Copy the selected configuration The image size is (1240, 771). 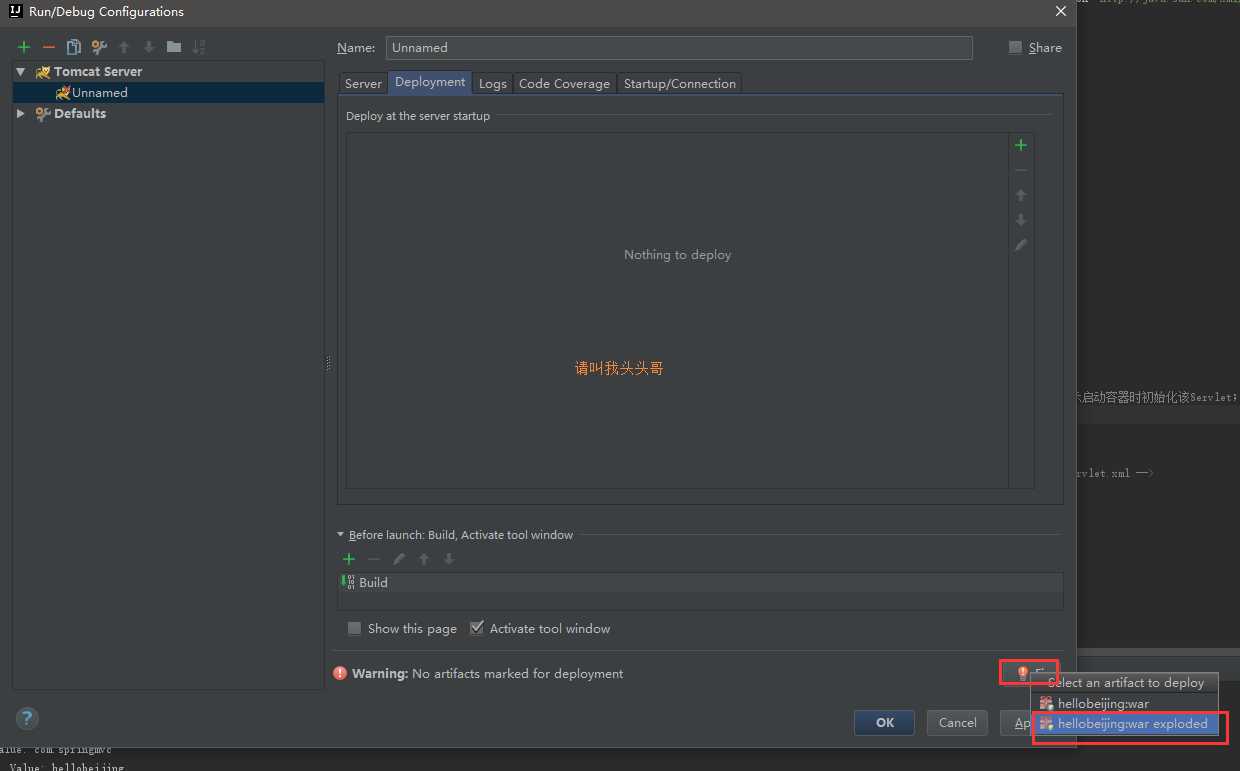[74, 47]
